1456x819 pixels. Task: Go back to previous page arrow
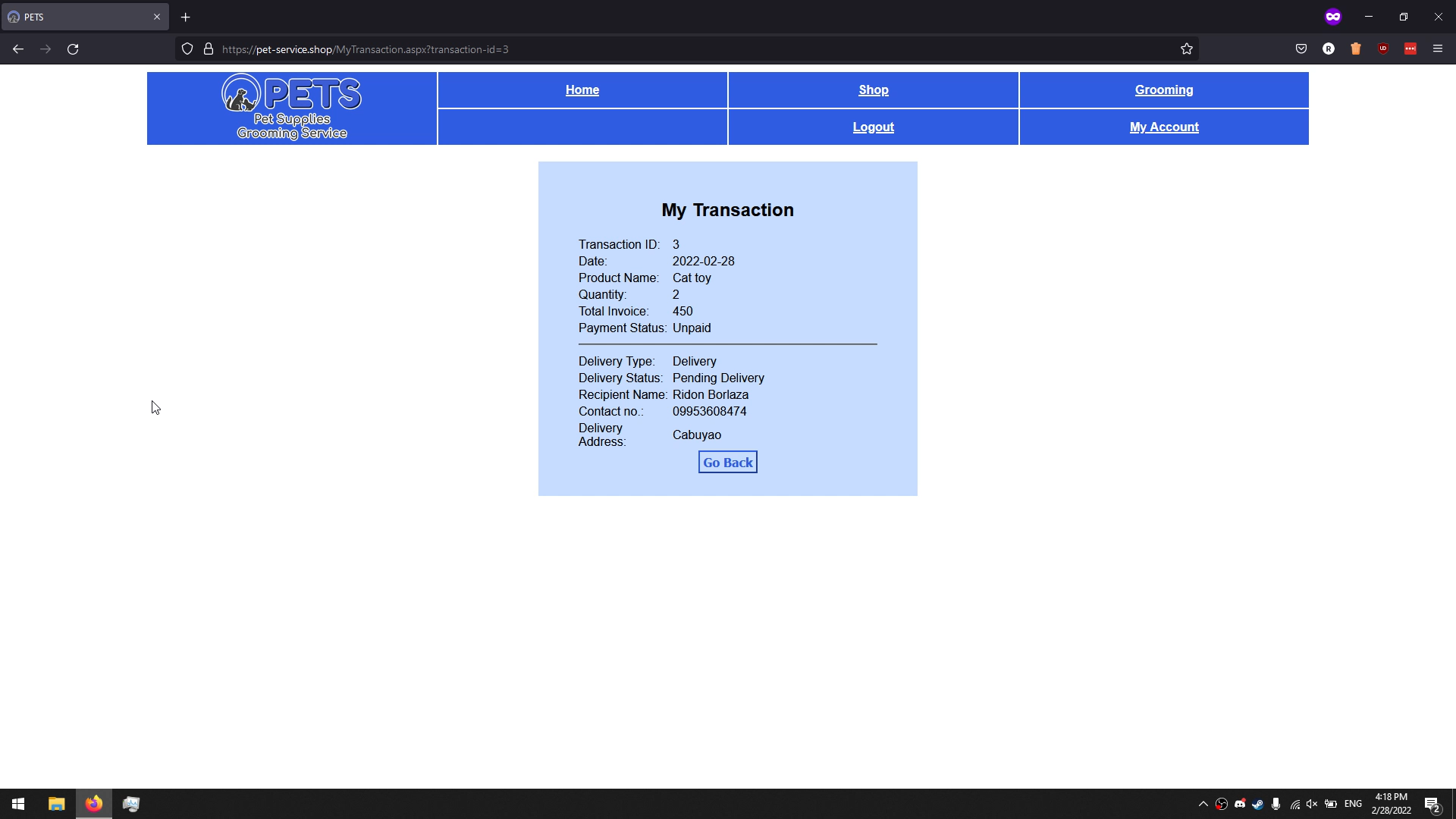pyautogui.click(x=18, y=49)
